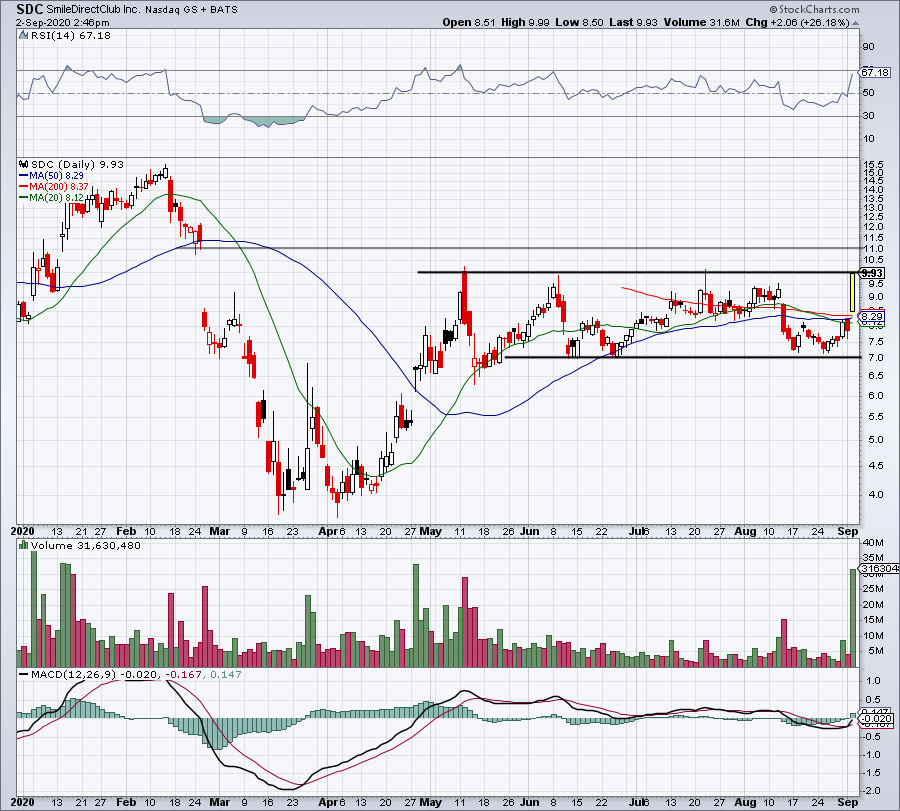Click the MACD legend line icon
900x811 pixels.
24,674
